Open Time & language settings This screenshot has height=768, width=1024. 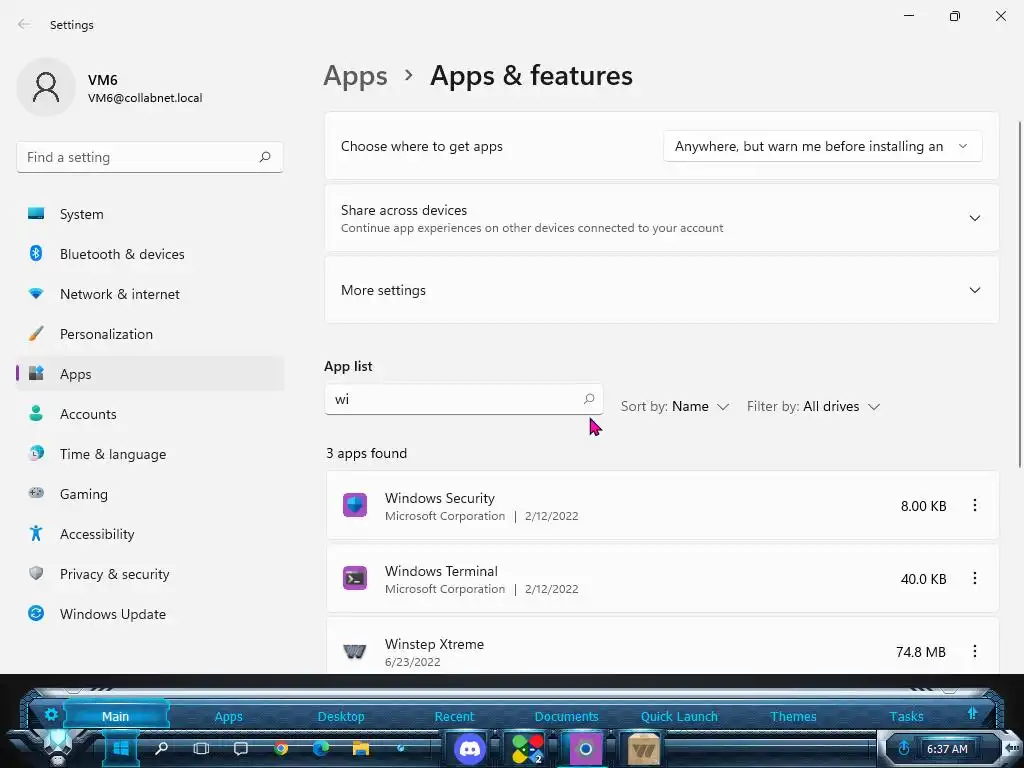tap(150, 454)
